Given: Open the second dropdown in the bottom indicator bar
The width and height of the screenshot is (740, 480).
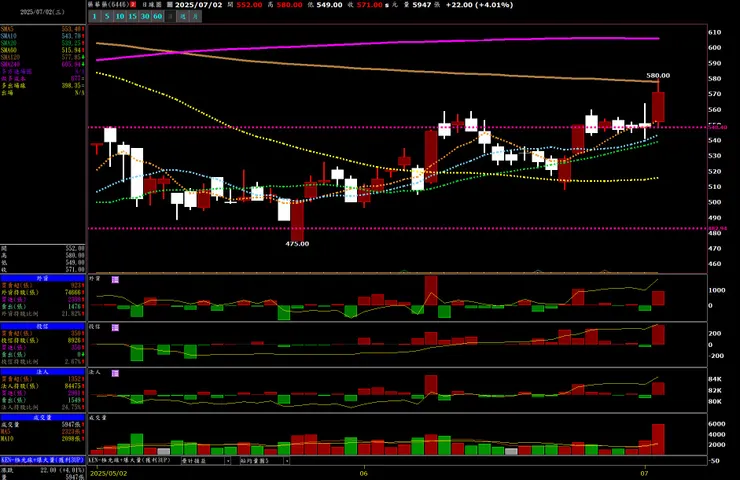Looking at the screenshot, I should pyautogui.click(x=264, y=460).
